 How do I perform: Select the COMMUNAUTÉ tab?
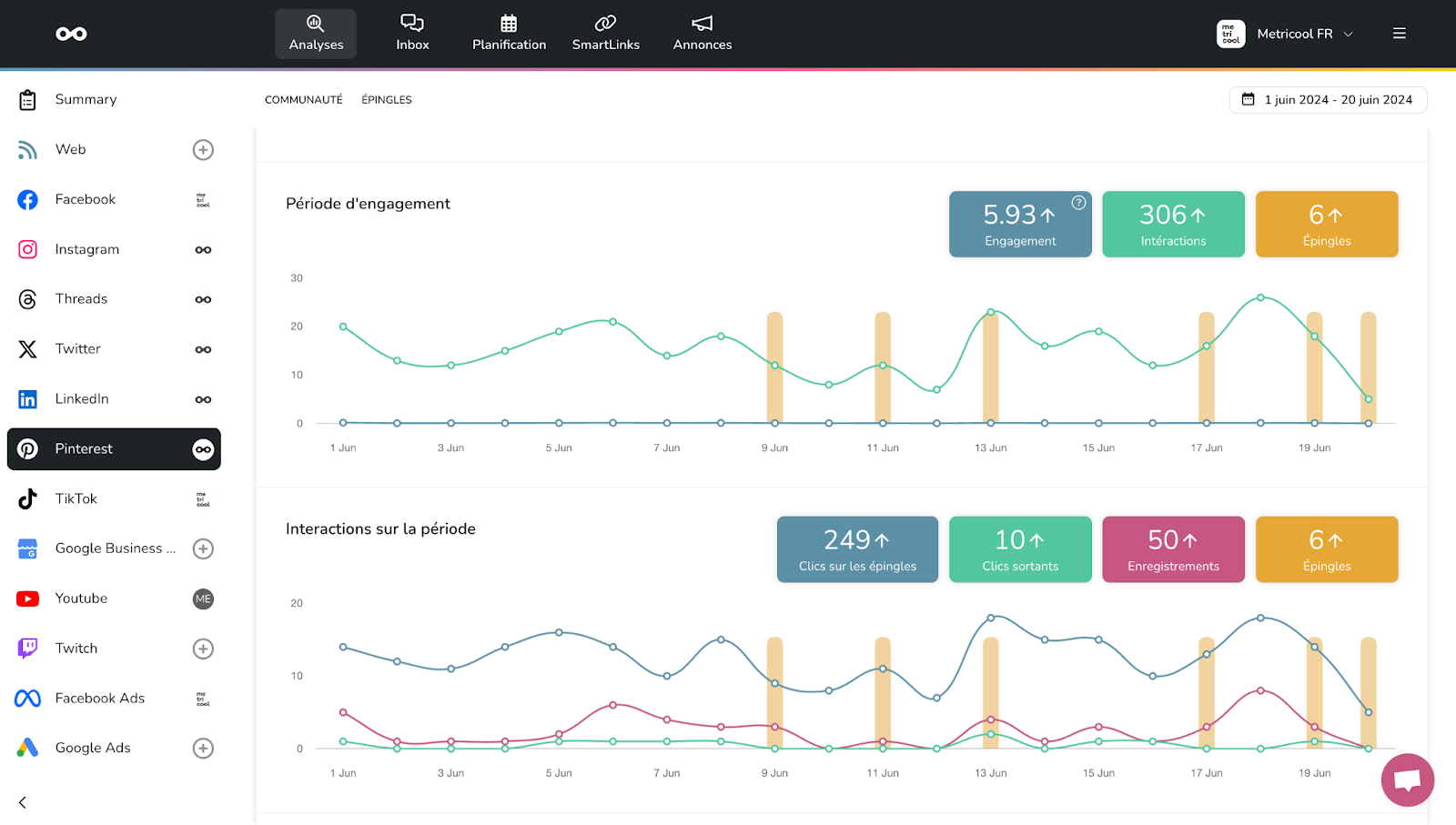click(303, 100)
